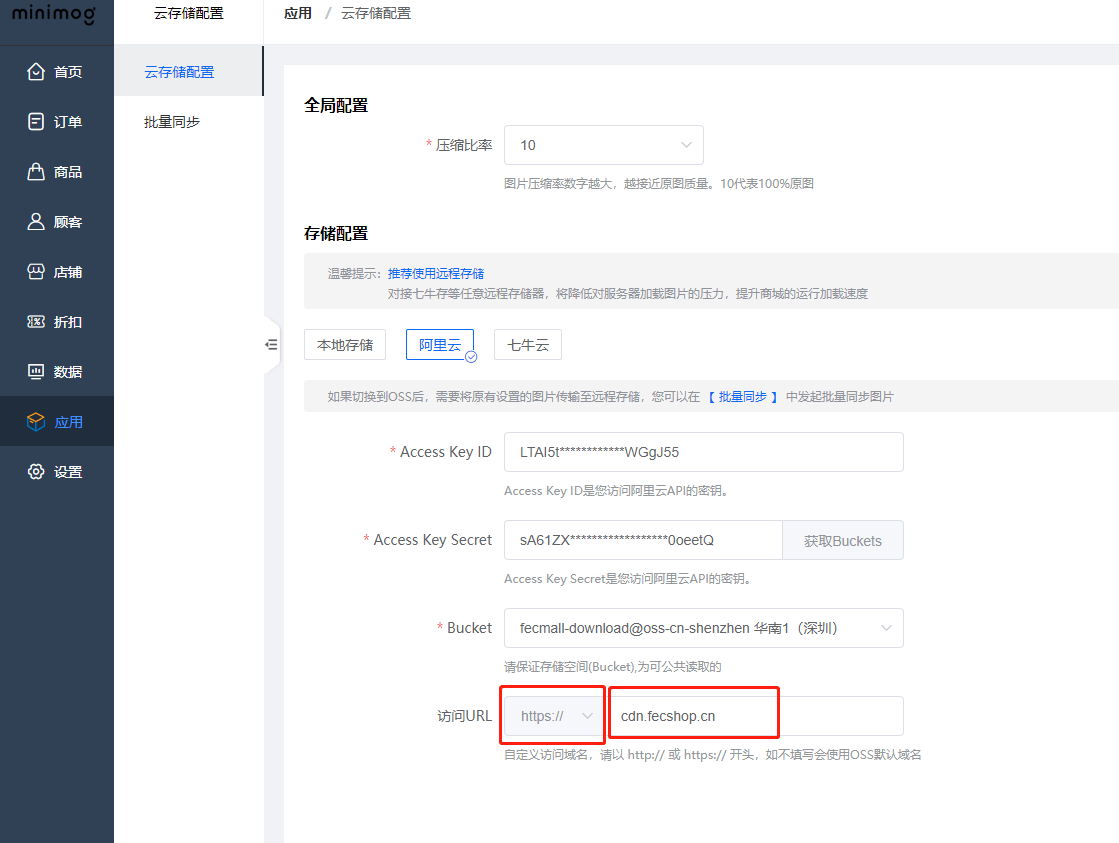1119x843 pixels.
Task: Click hint text about 图片压缩率数字越大
Action: (x=659, y=183)
